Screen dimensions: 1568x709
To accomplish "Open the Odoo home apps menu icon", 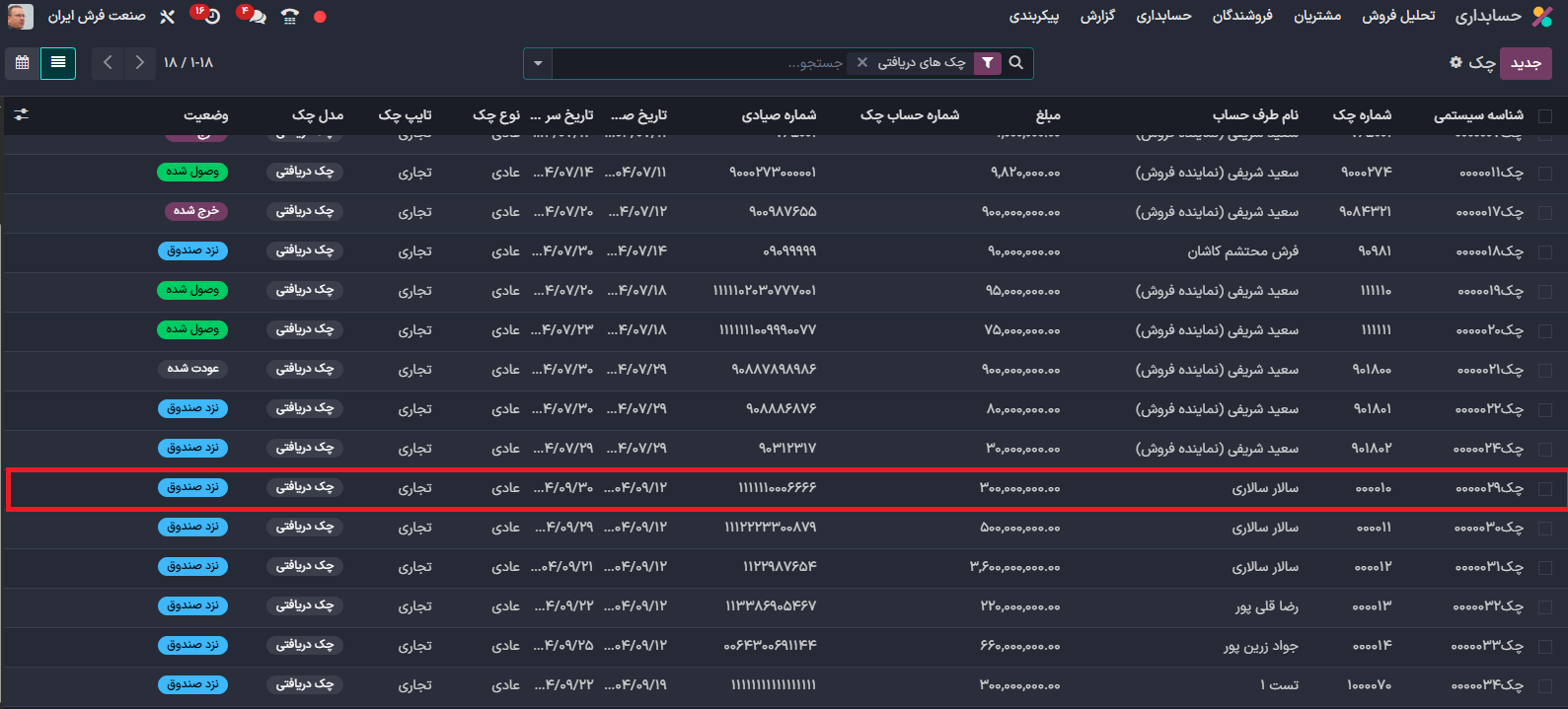I will (1541, 16).
